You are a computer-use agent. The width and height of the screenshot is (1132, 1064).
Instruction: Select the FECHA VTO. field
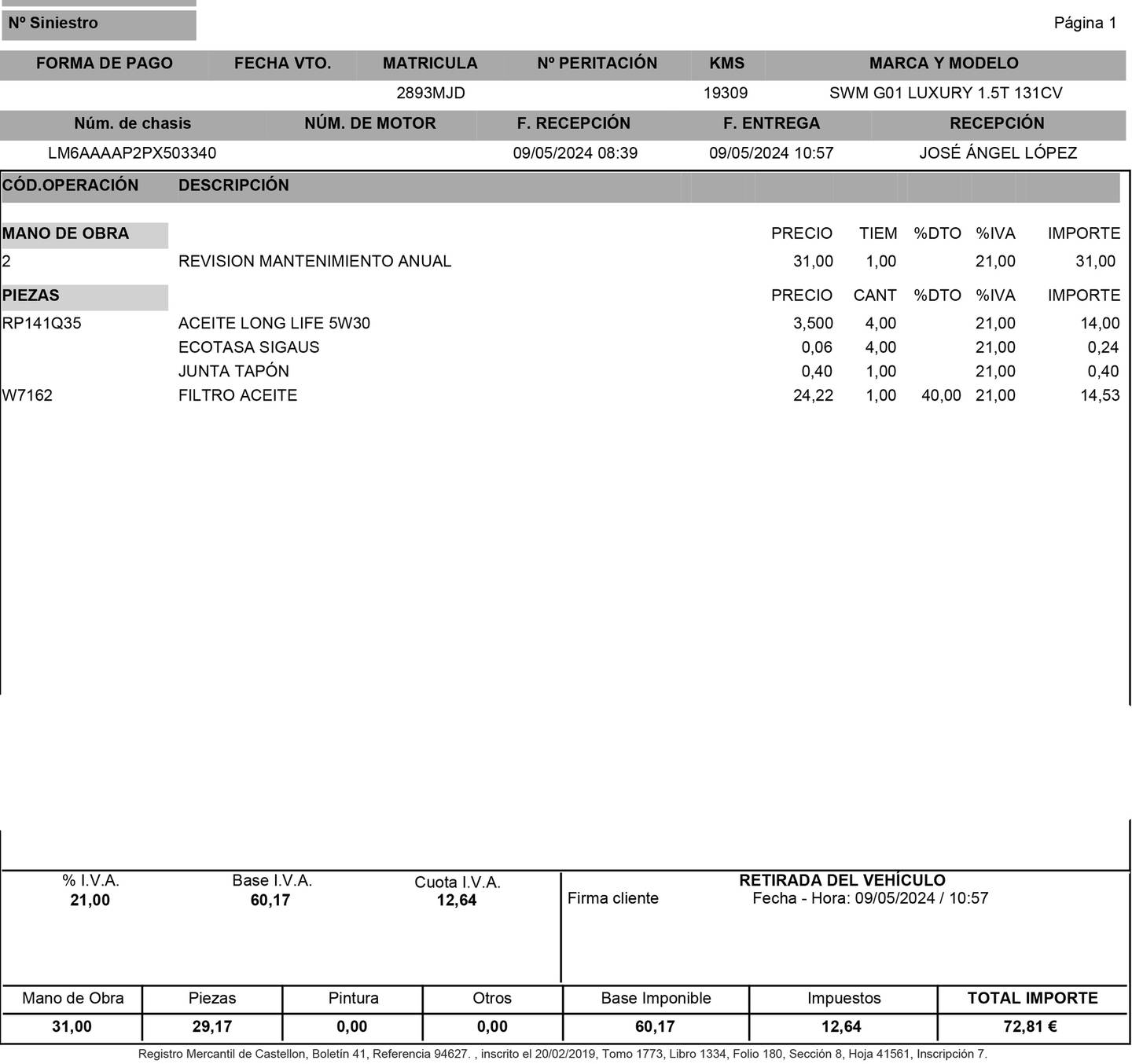pos(281,64)
